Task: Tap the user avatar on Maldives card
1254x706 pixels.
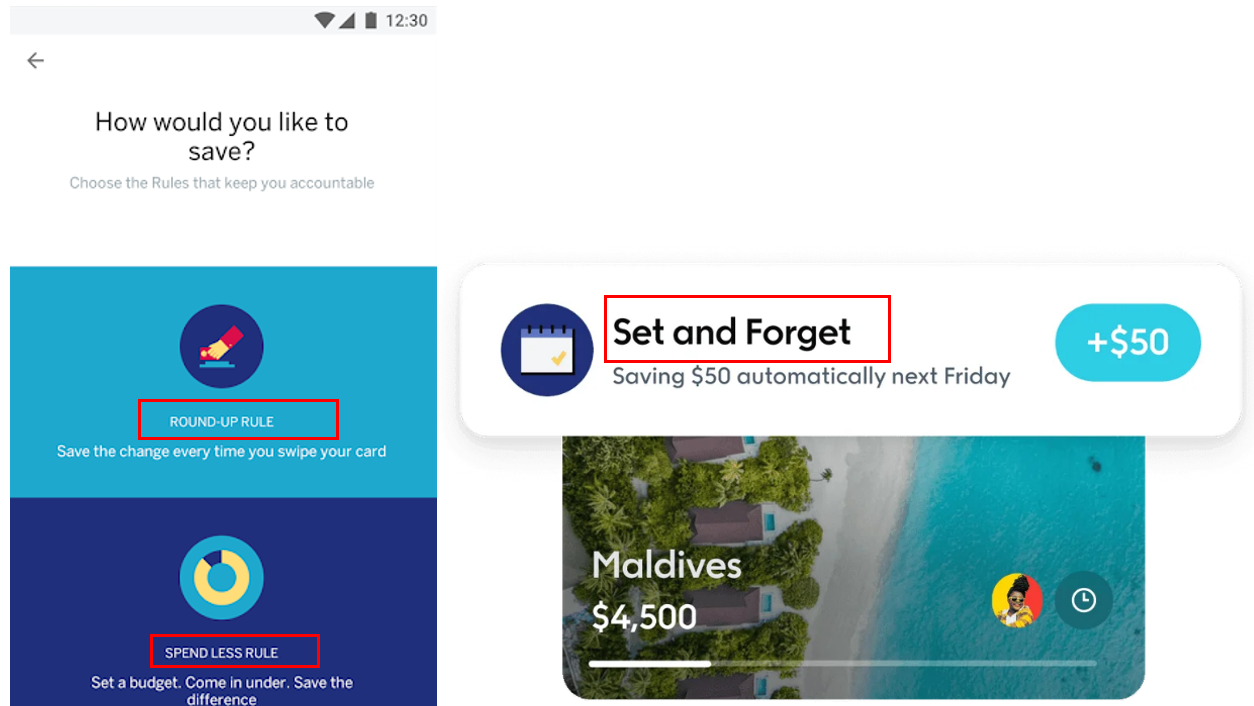Action: (x=1017, y=600)
